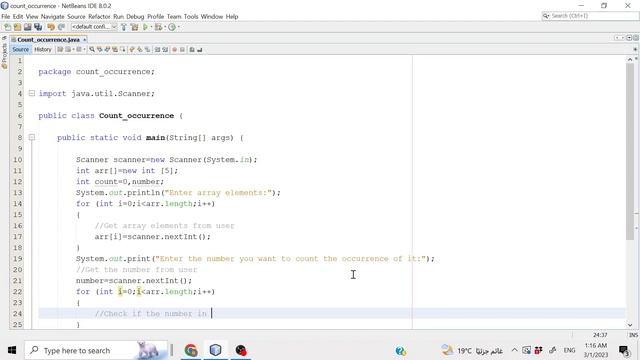Viewport: 640px width, 360px height.
Task: Open Back history dropdown arrow
Action: click(73, 49)
